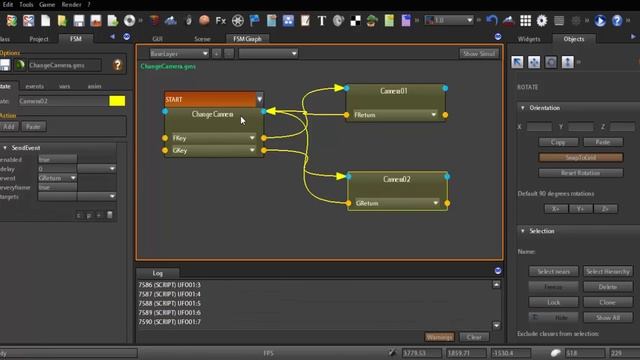Open the Fx effects tool

click(x=221, y=20)
